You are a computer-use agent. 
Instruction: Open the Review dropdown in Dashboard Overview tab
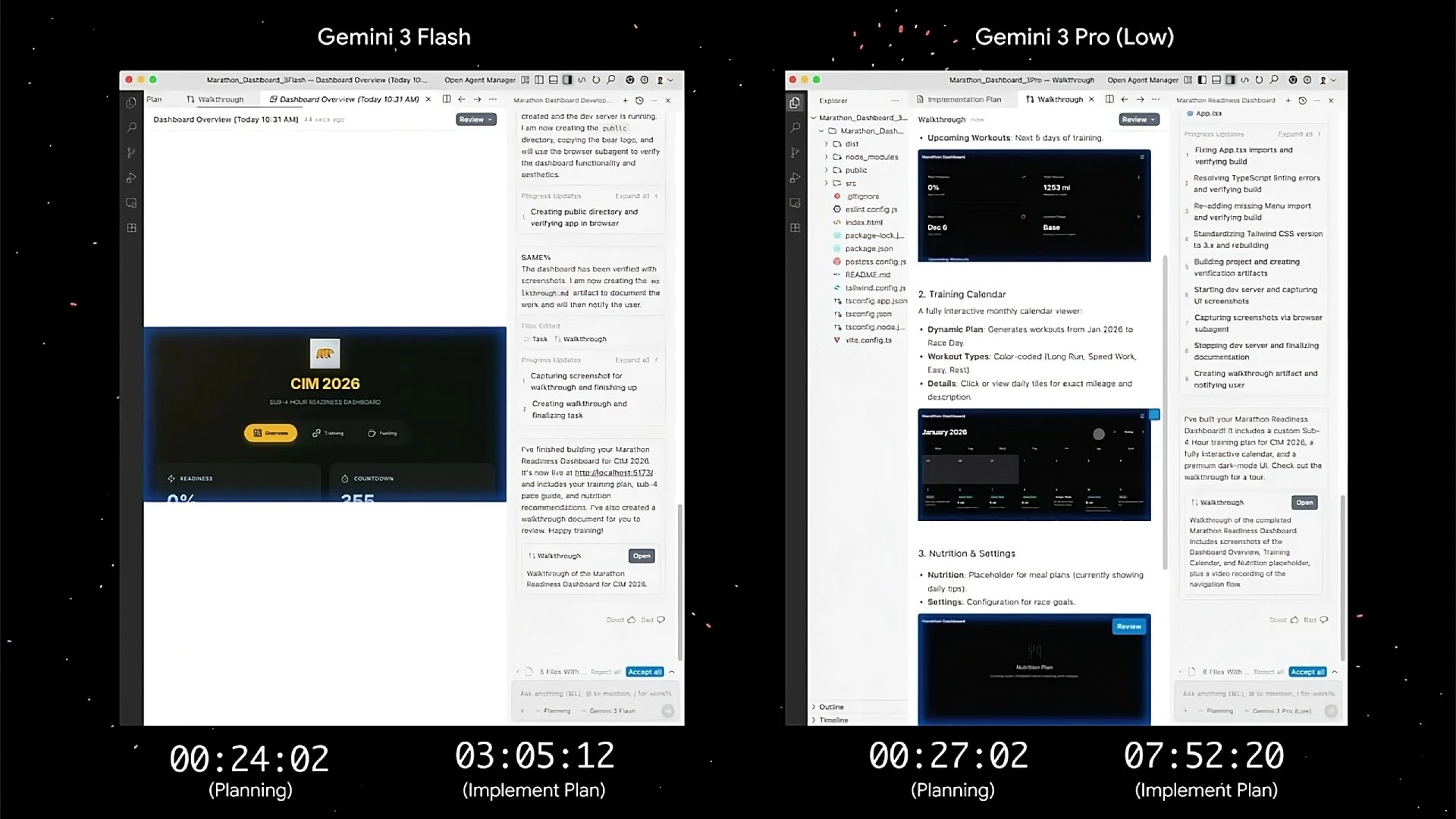(x=475, y=120)
